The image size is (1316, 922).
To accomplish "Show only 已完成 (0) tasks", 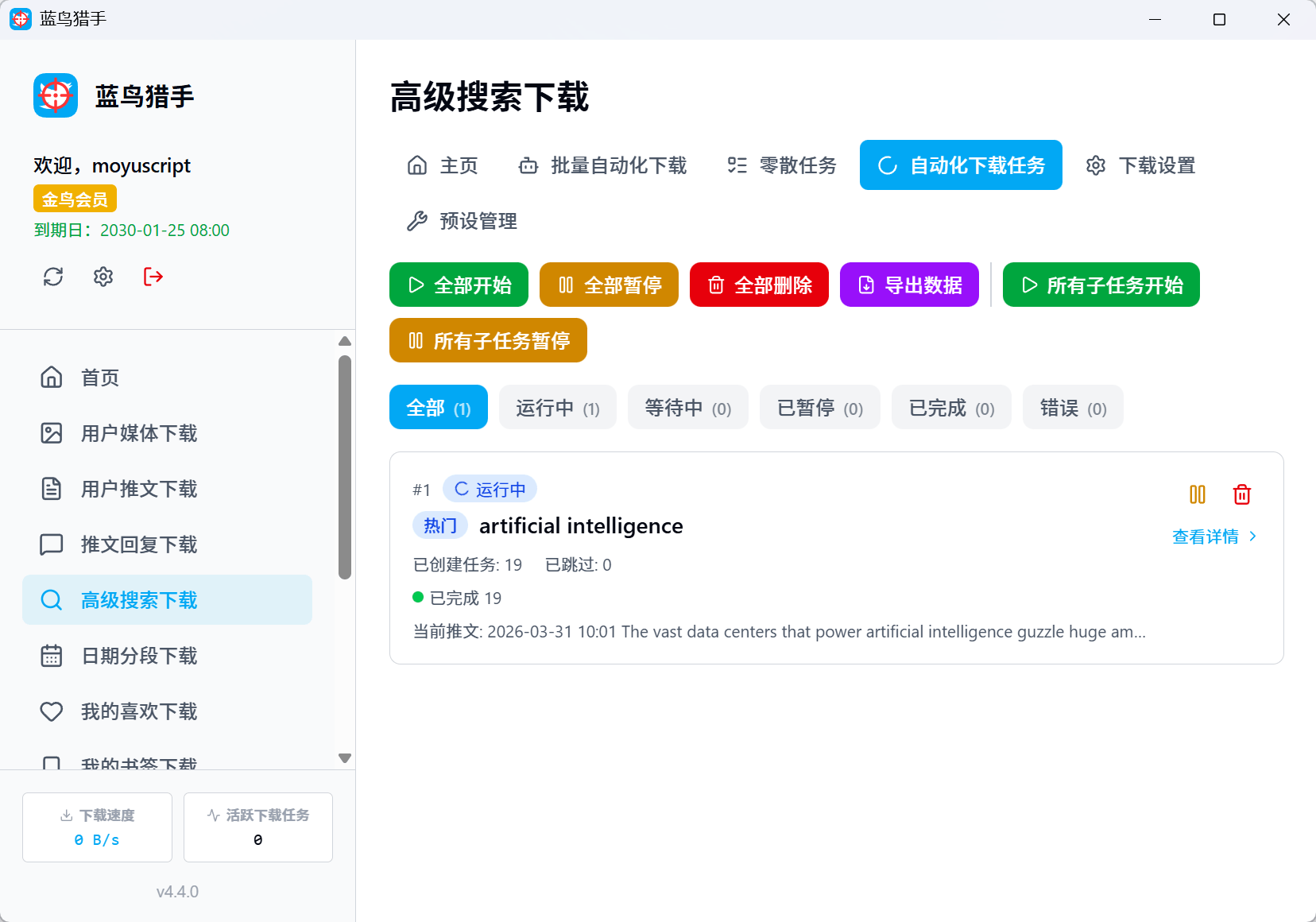I will point(951,408).
